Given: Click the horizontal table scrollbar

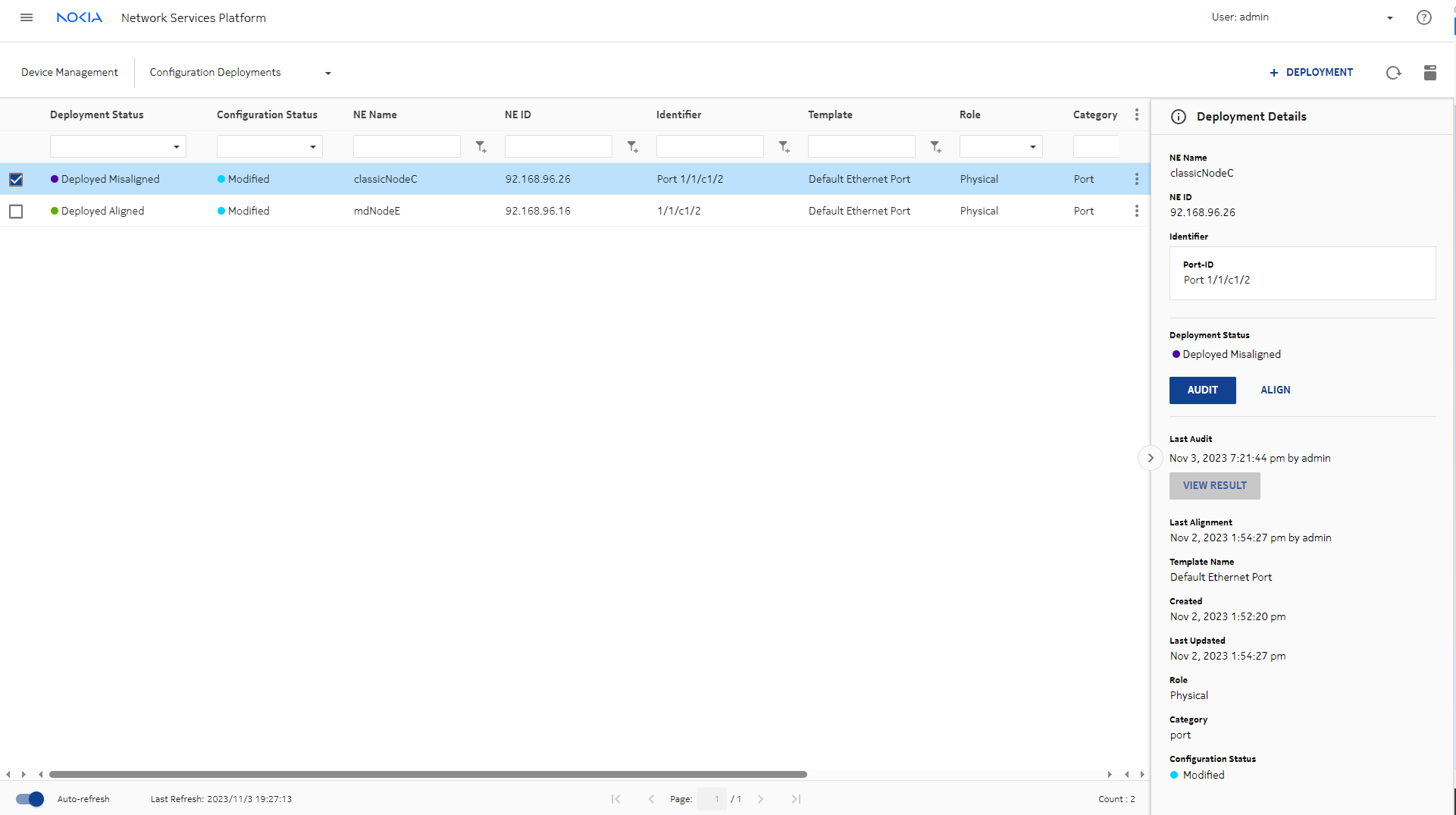Looking at the screenshot, I should [x=428, y=774].
